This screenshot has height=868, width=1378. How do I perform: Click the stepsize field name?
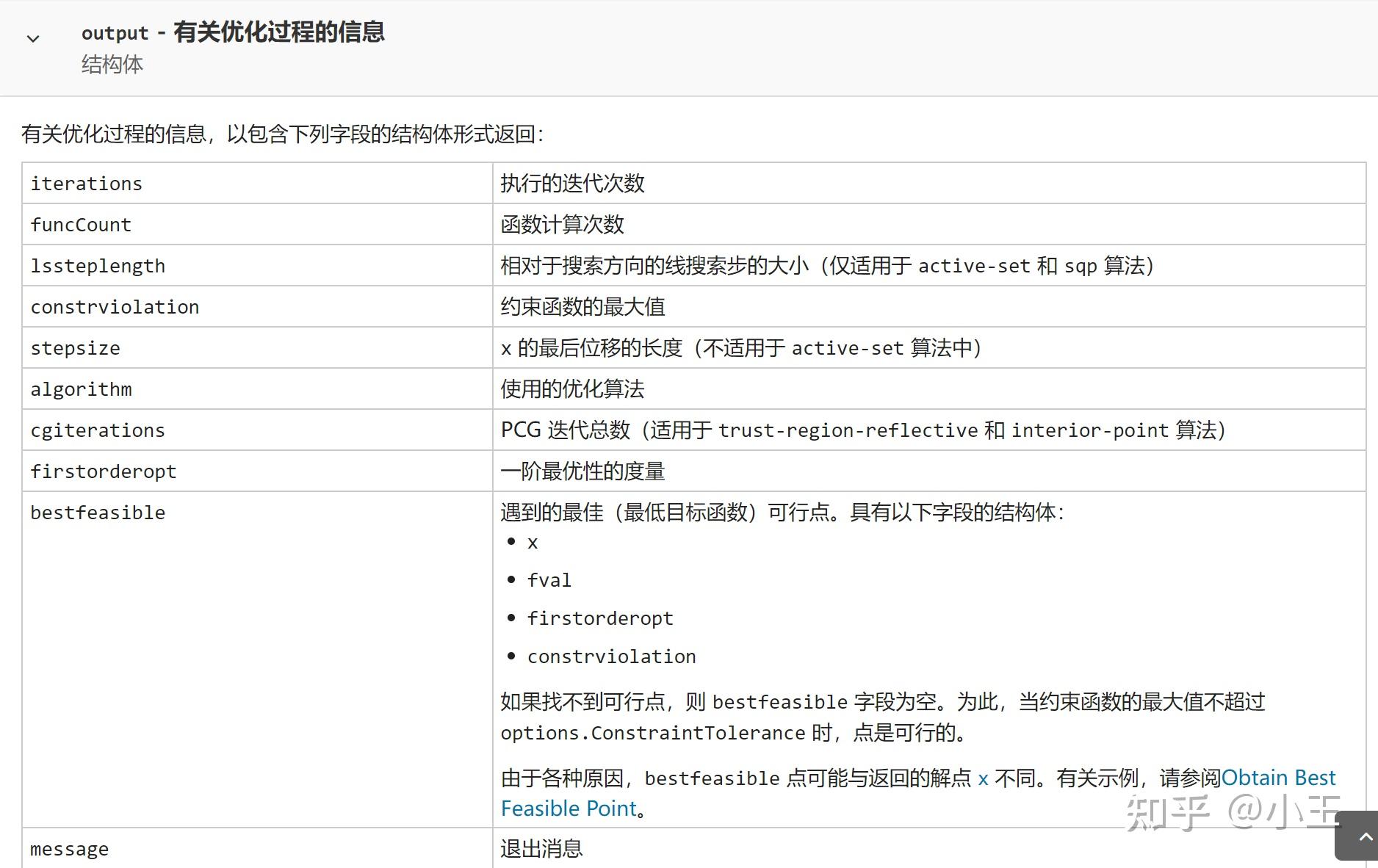(76, 348)
